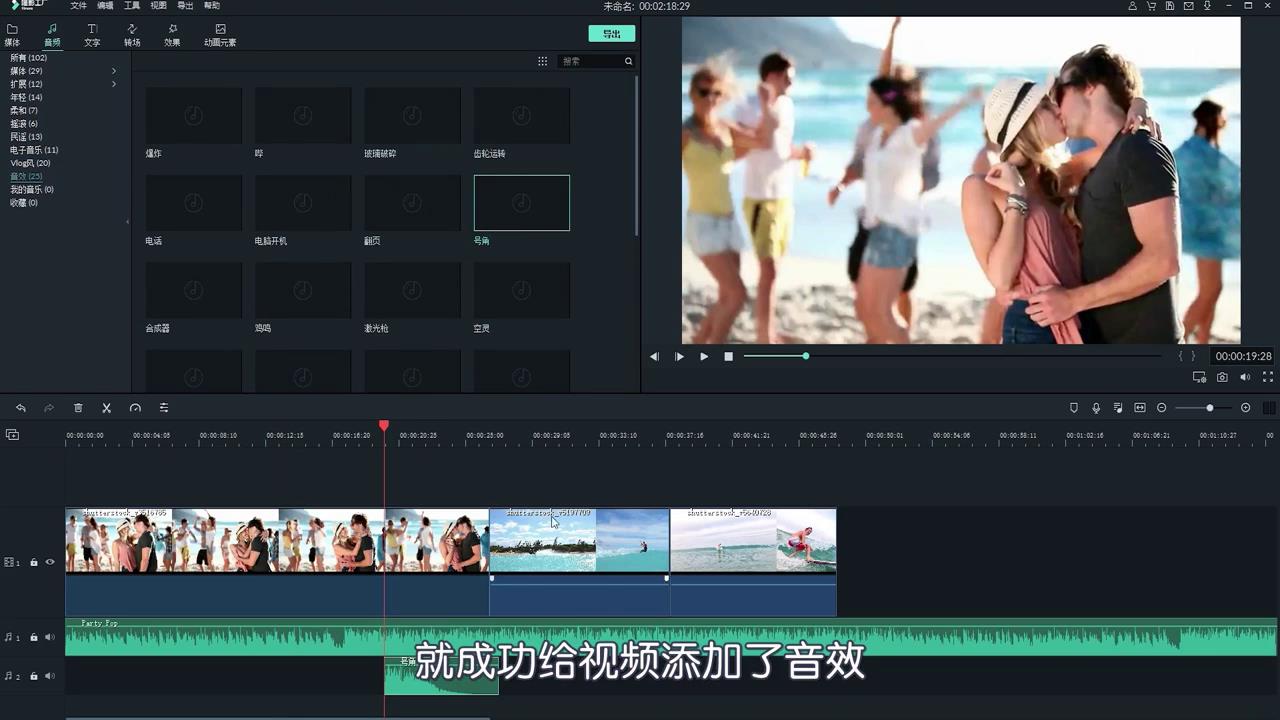Split the clip with the scissors tool
Image resolution: width=1280 pixels, height=720 pixels.
point(106,407)
